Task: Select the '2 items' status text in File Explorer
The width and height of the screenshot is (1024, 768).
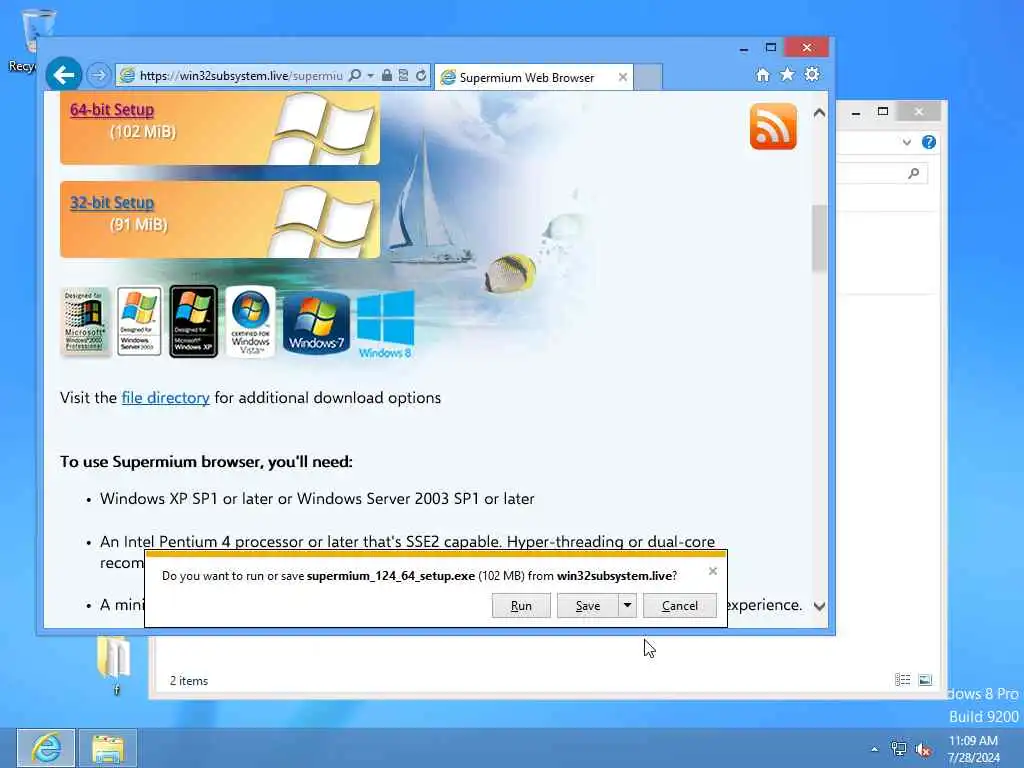Action: click(189, 680)
